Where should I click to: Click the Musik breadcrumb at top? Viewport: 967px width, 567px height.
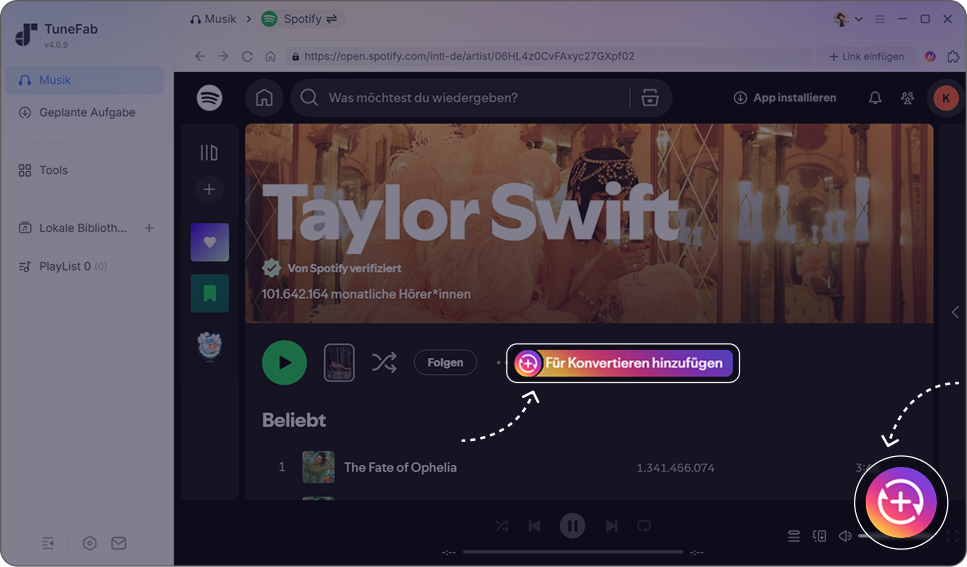[213, 19]
